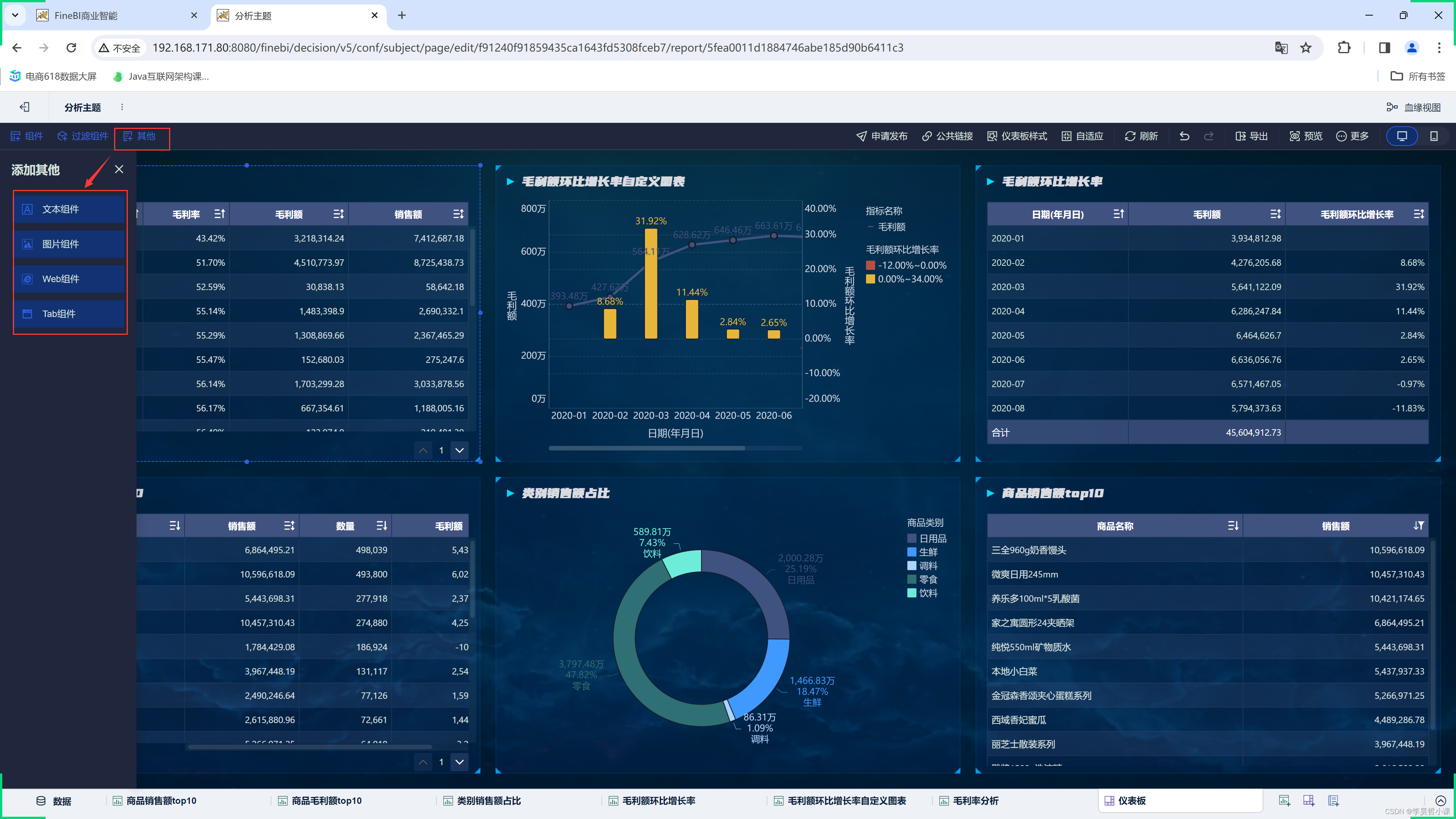Open the 组件 toolbar tab
This screenshot has height=819, width=1456.
tap(27, 136)
